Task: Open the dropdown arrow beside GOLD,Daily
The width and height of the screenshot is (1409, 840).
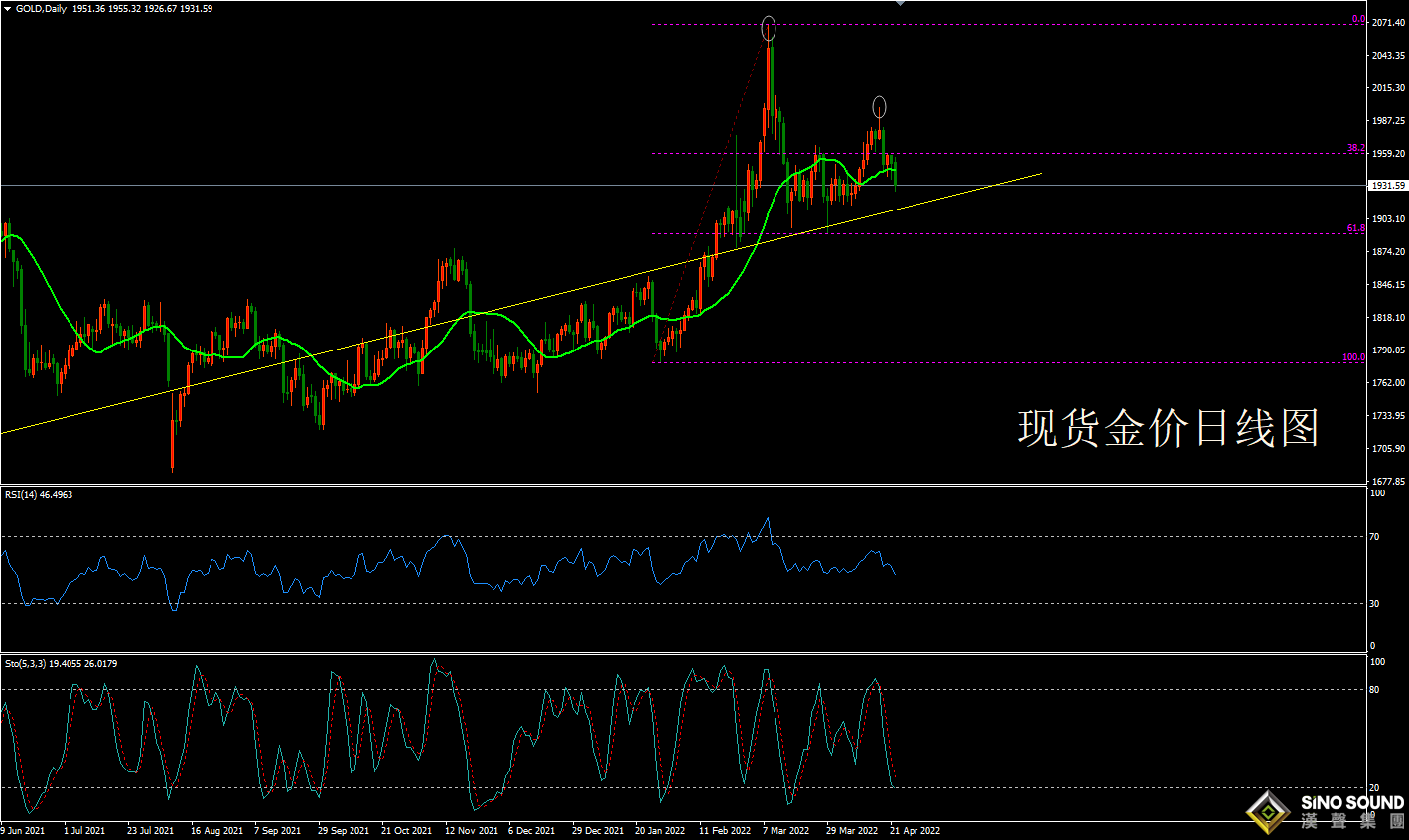Action: pos(8,9)
